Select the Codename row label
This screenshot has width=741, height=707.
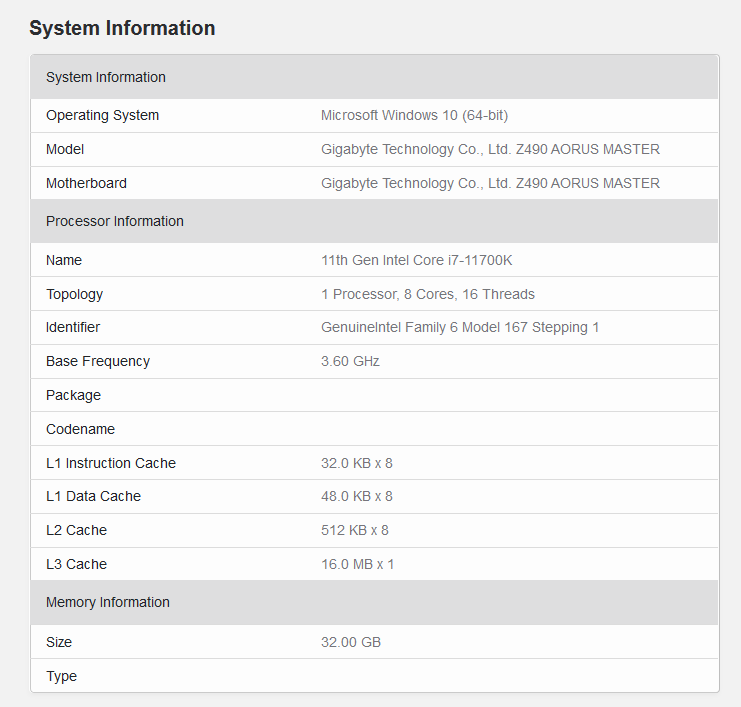click(x=80, y=429)
